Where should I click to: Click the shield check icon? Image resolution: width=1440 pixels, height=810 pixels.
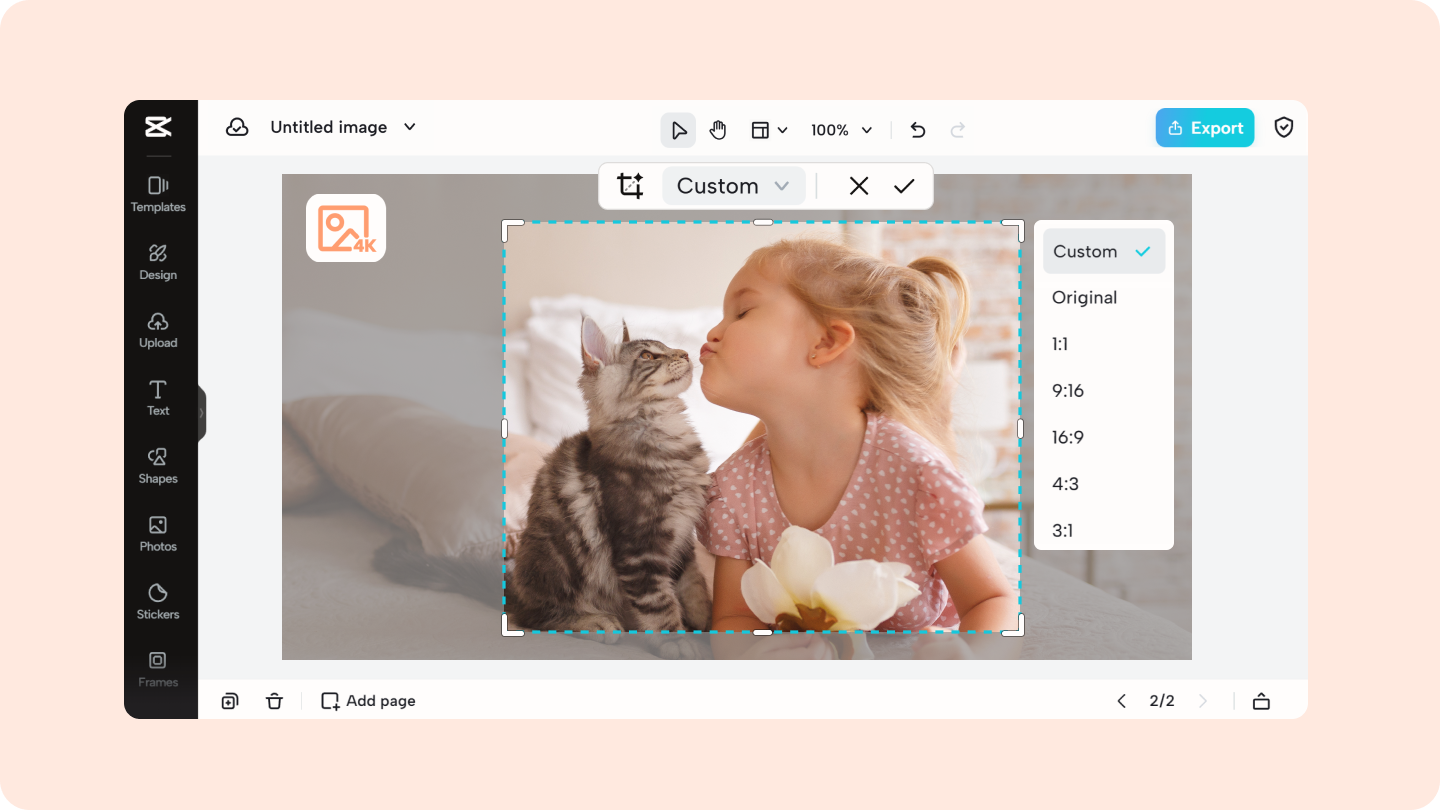(x=1284, y=127)
